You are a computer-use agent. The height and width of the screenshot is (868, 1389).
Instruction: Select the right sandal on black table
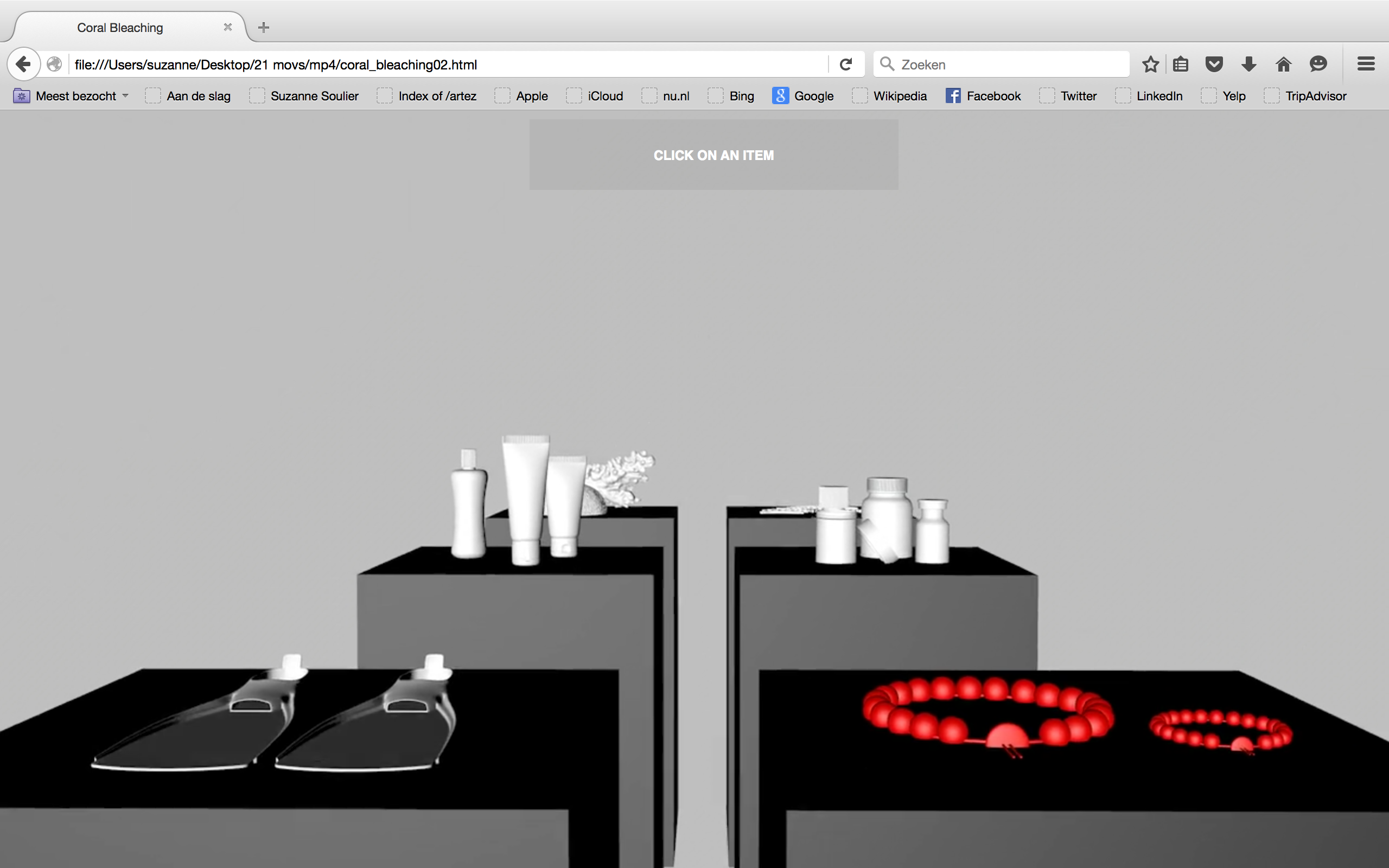pos(367,713)
